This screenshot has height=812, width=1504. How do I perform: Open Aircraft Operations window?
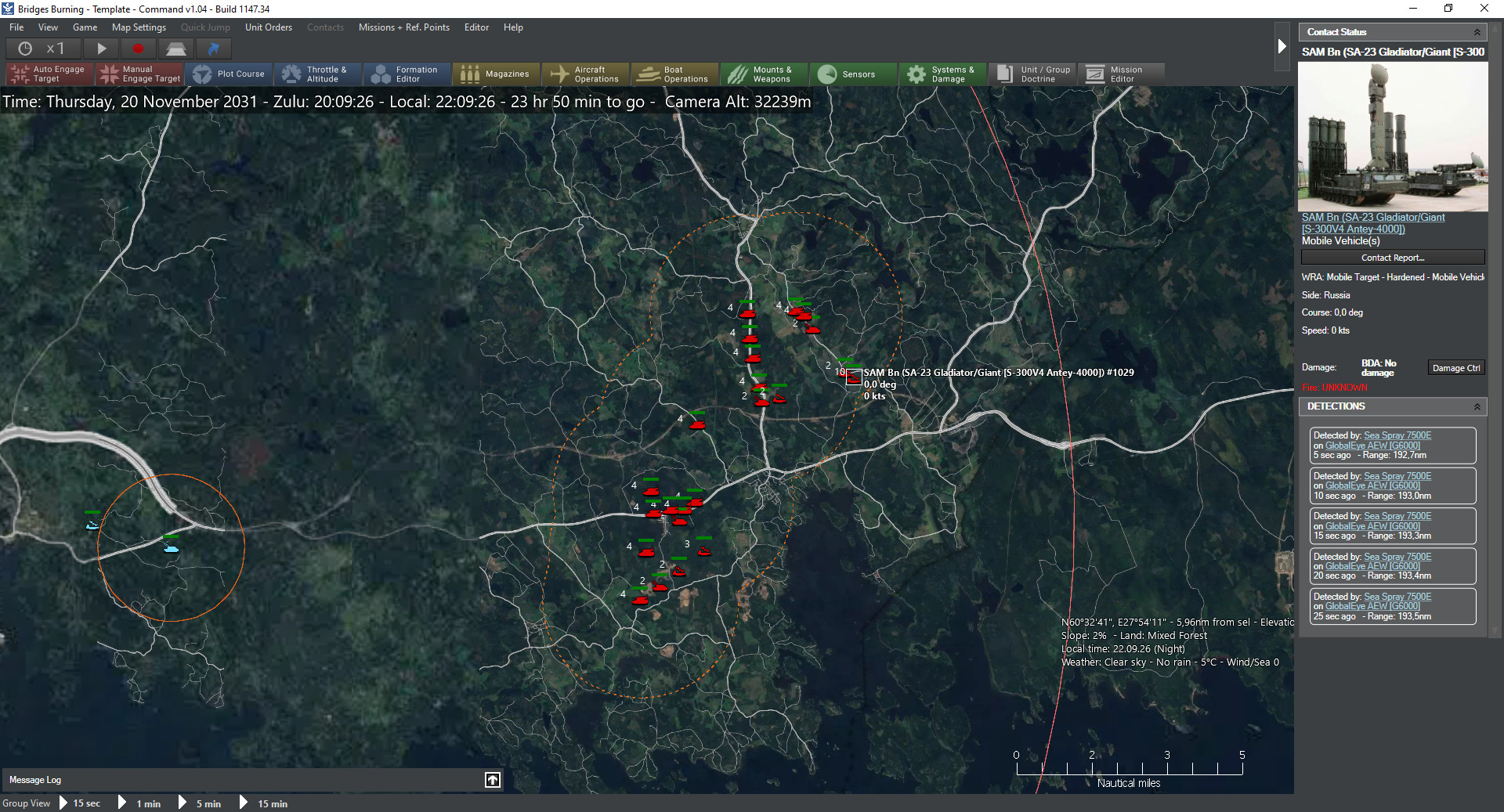click(x=585, y=74)
